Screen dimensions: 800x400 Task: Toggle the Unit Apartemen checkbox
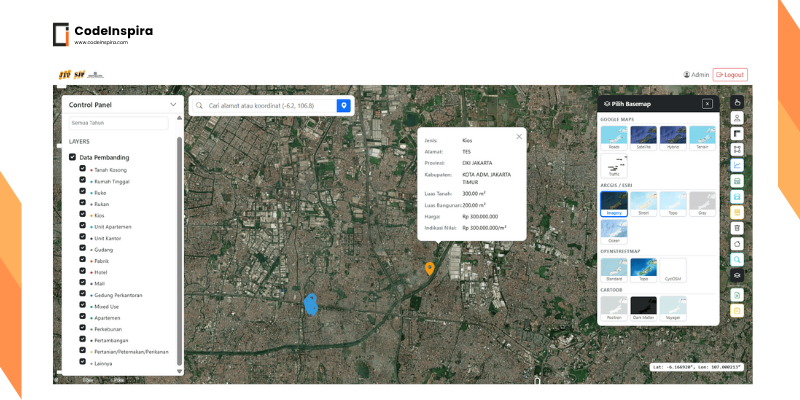pos(83,225)
